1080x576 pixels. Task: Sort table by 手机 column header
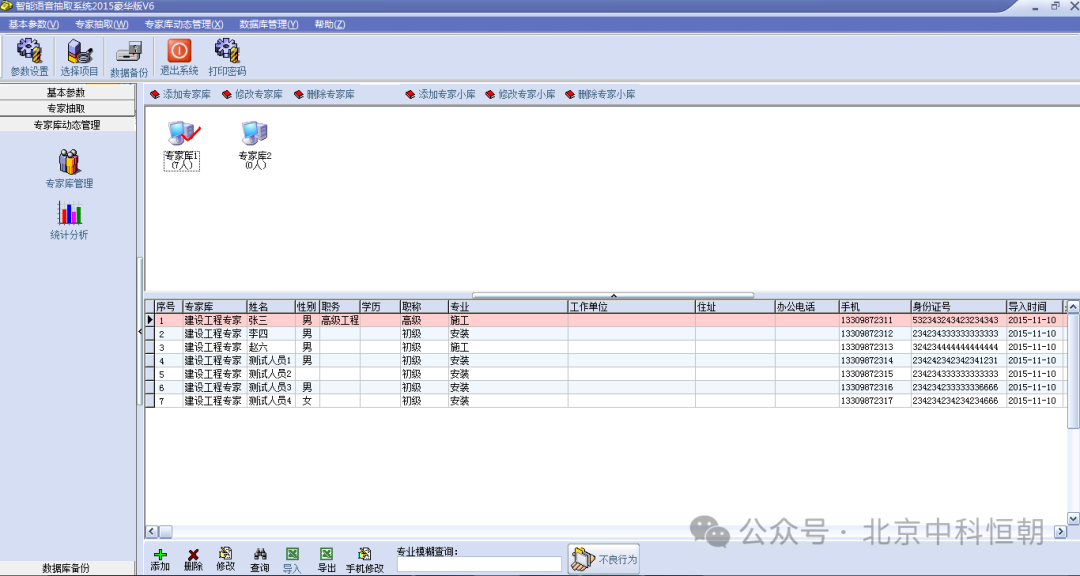pyautogui.click(x=874, y=307)
